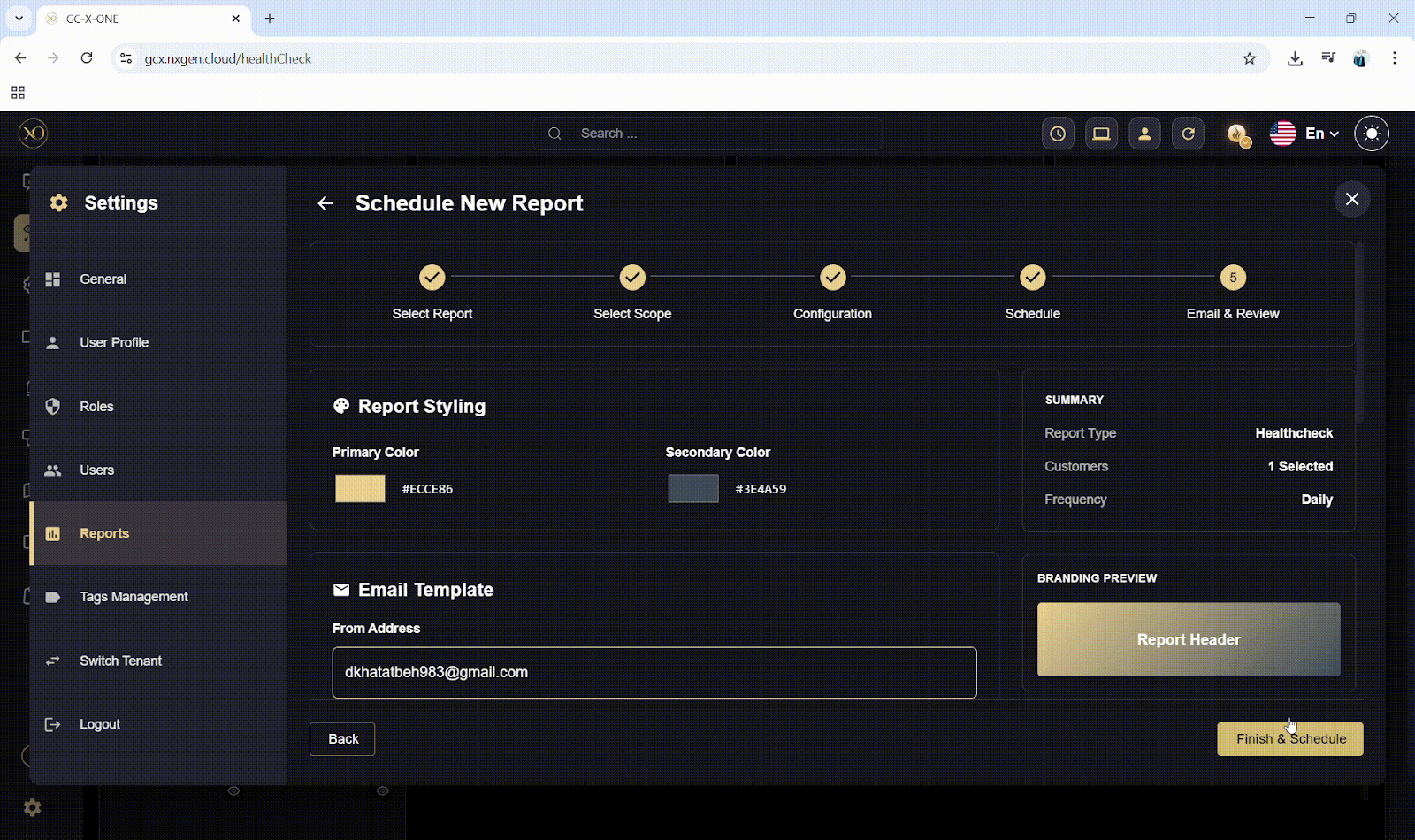Screen dimensions: 1415x840
Task: Toggle the light/dark theme sun icon
Action: pos(1372,134)
